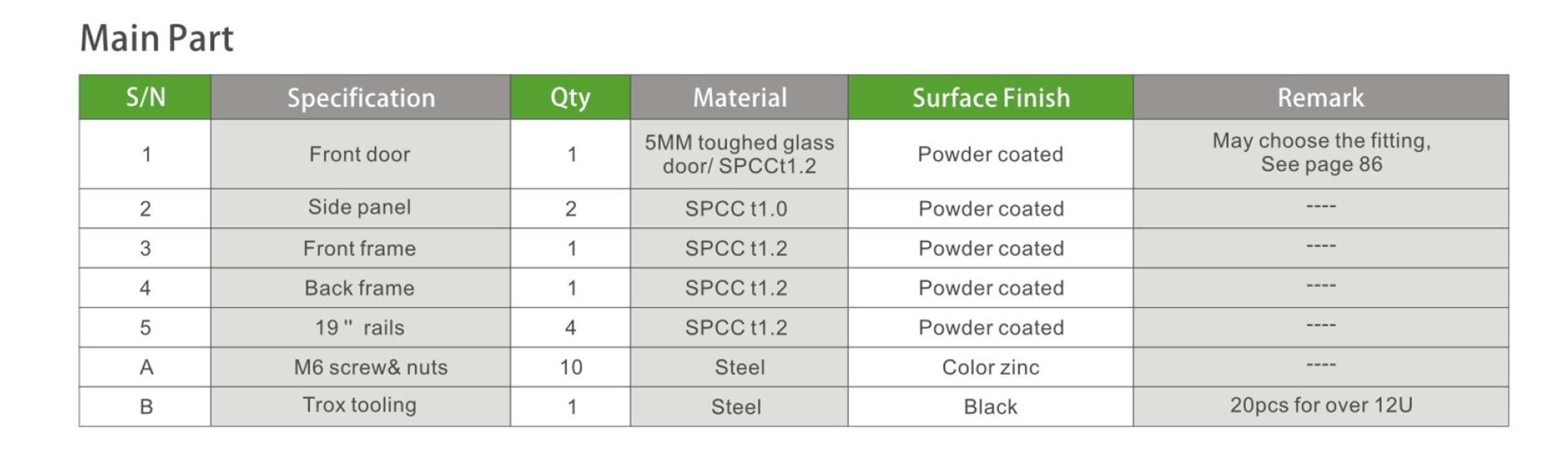This screenshot has width=1568, height=473.
Task: Click the Specification column header
Action: [361, 98]
